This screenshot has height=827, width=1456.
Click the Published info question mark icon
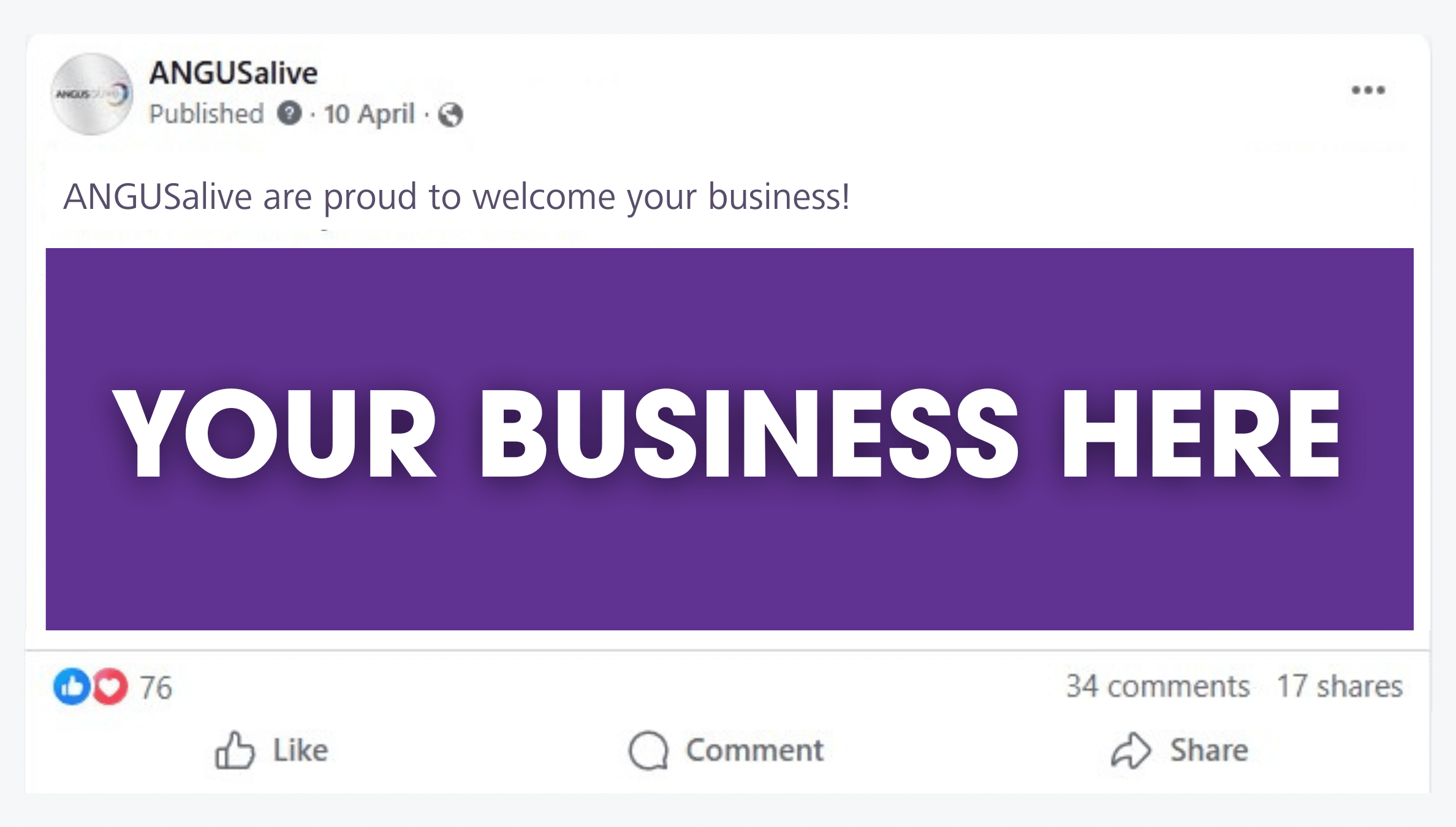[289, 113]
